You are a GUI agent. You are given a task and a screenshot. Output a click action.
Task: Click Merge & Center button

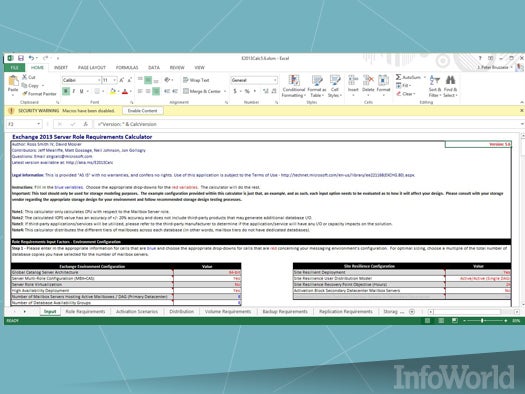pos(202,91)
